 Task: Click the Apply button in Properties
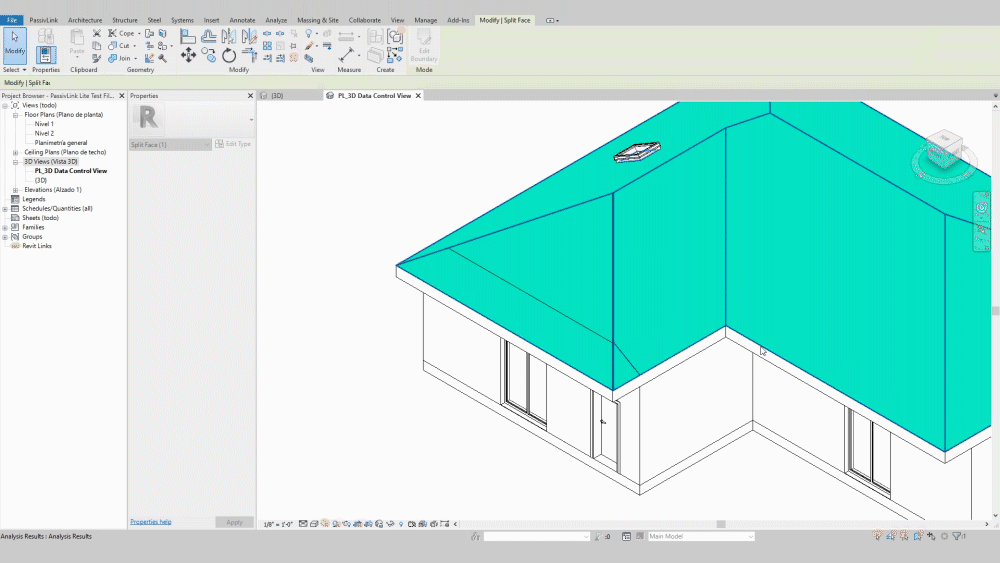234,522
